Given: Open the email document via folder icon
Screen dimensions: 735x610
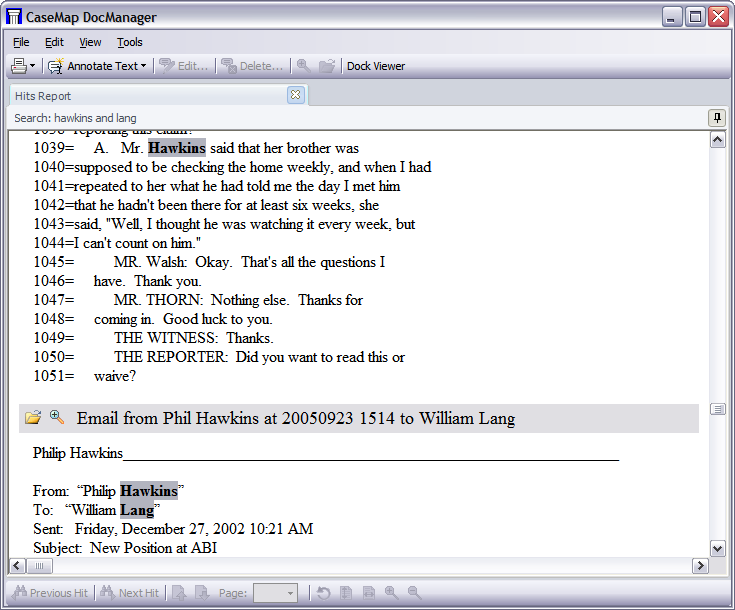Looking at the screenshot, I should (x=33, y=418).
